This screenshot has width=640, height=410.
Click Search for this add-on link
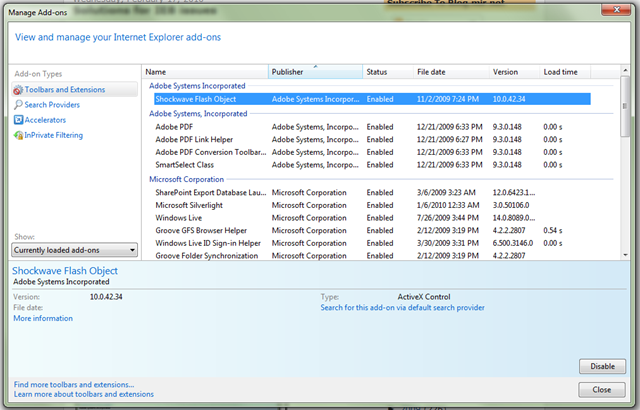(x=402, y=308)
